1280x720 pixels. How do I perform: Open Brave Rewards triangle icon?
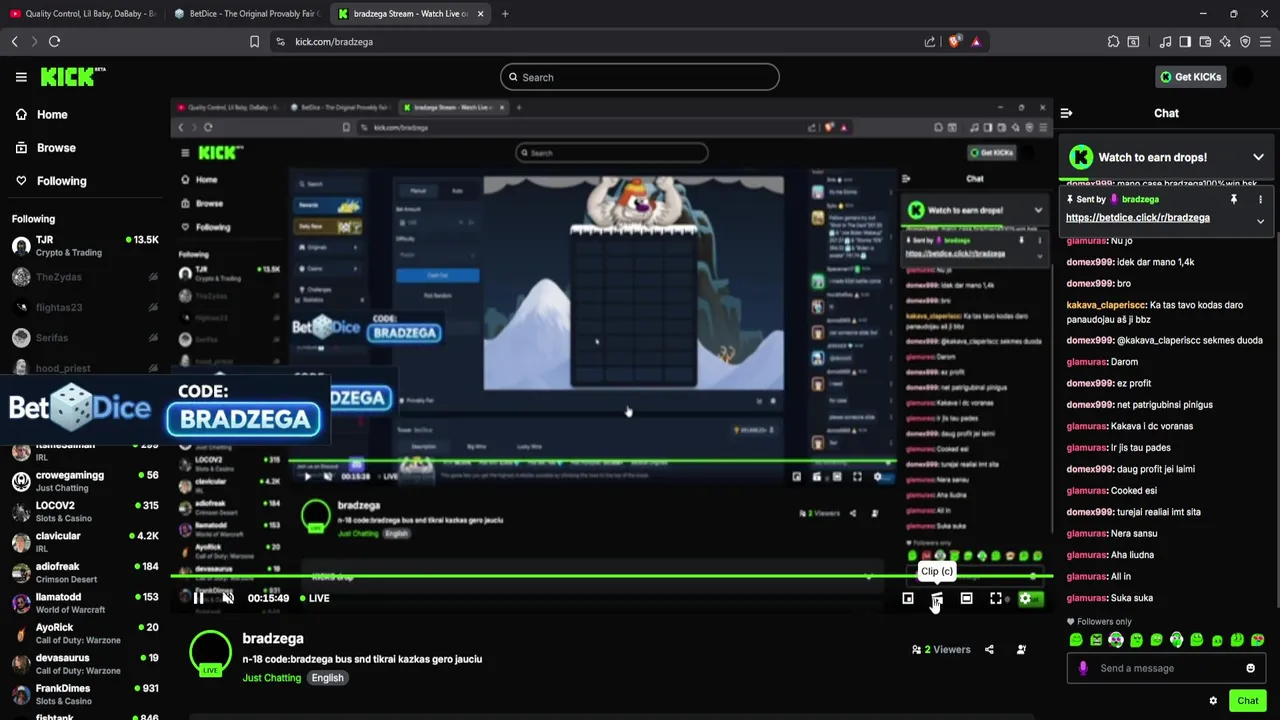976,42
